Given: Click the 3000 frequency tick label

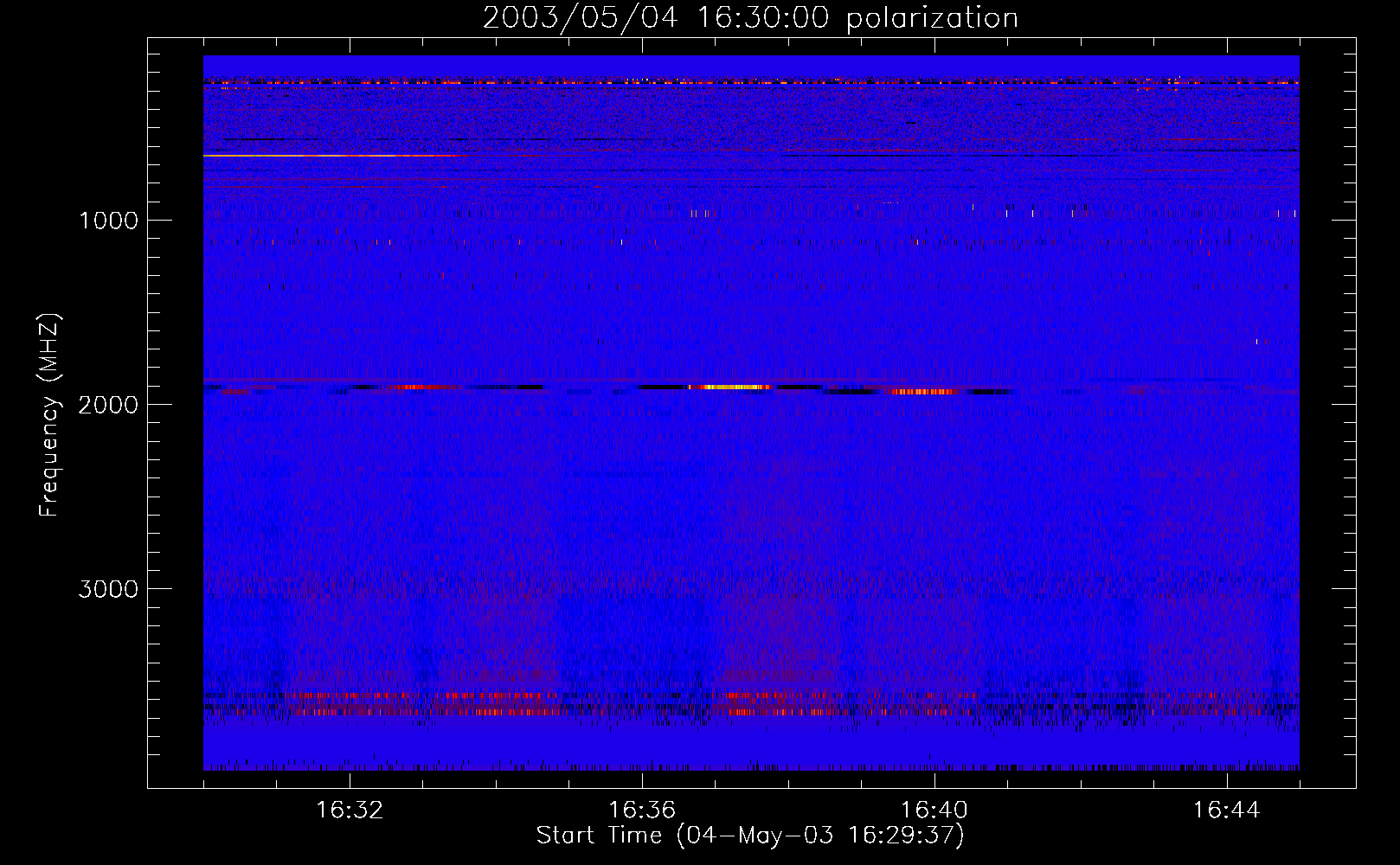Looking at the screenshot, I should (x=108, y=589).
